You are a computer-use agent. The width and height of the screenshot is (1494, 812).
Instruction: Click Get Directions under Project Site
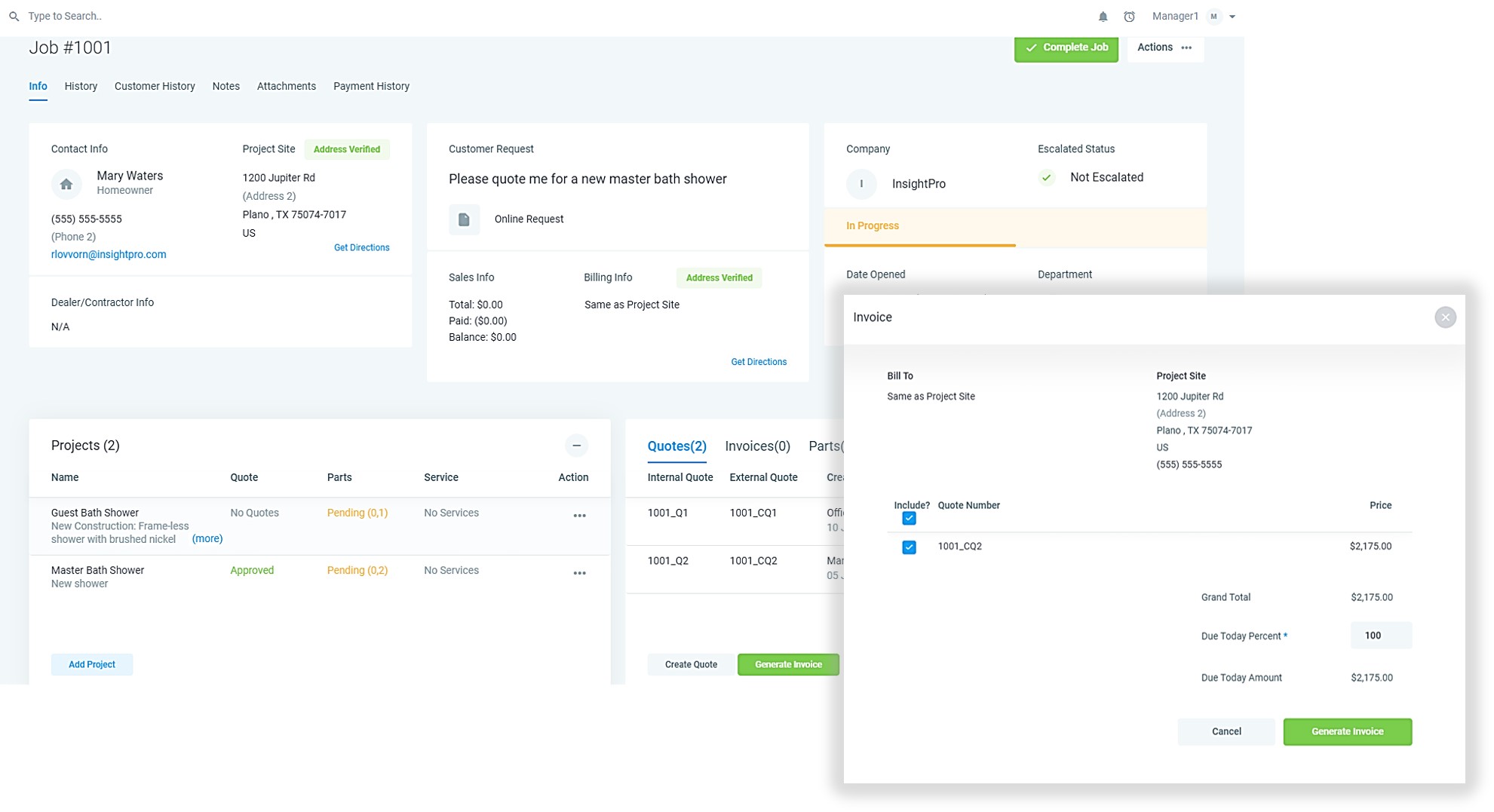click(x=361, y=248)
